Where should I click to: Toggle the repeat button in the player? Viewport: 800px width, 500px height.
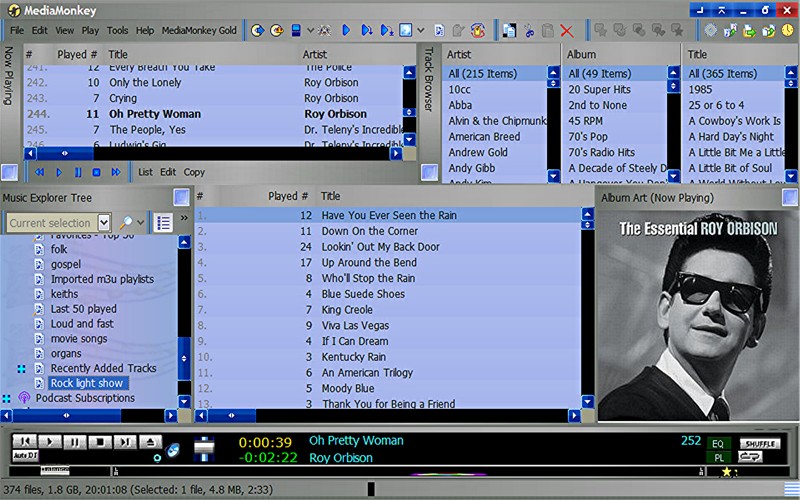pyautogui.click(x=750, y=457)
